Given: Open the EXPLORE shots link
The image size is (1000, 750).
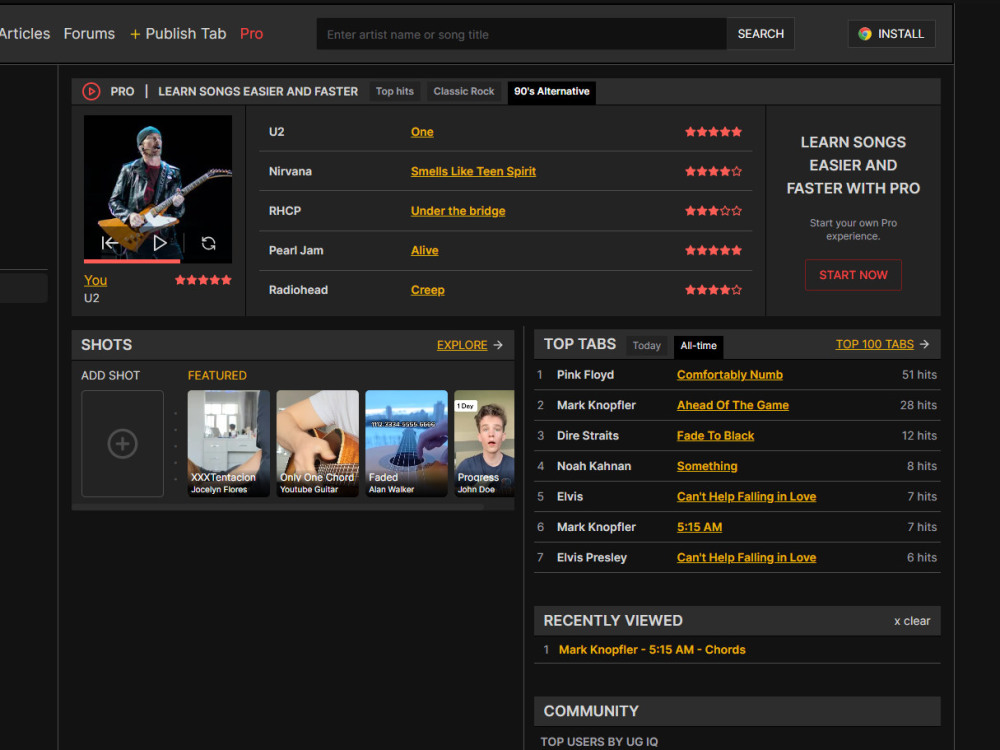Looking at the screenshot, I should coord(462,345).
